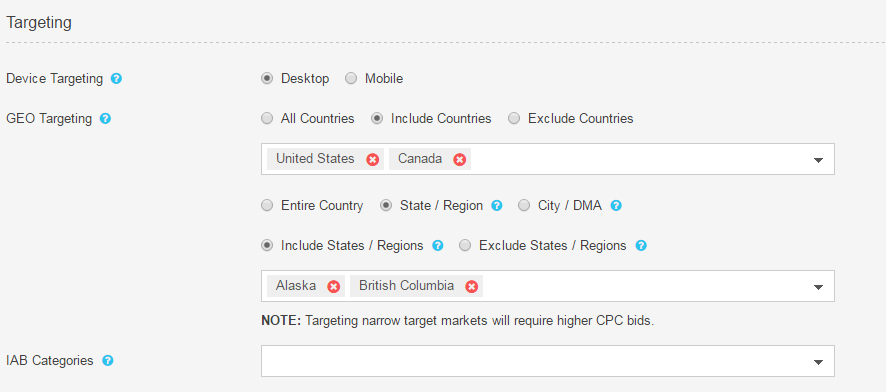886x392 pixels.
Task: Open help icon for Include States / Regions
Action: (x=437, y=246)
